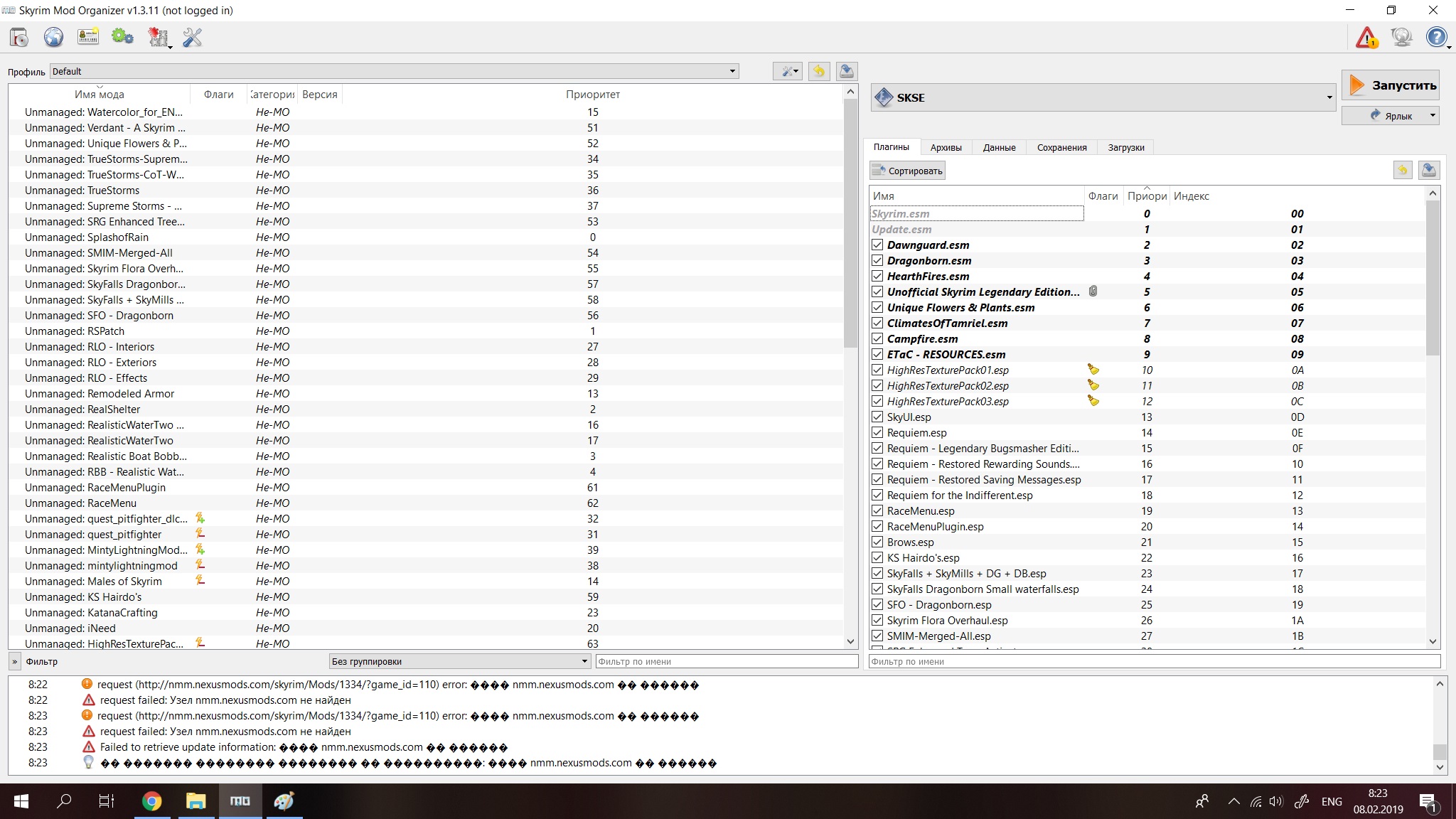The width and height of the screenshot is (1456, 819).
Task: Open Windows taskbar search
Action: (64, 801)
